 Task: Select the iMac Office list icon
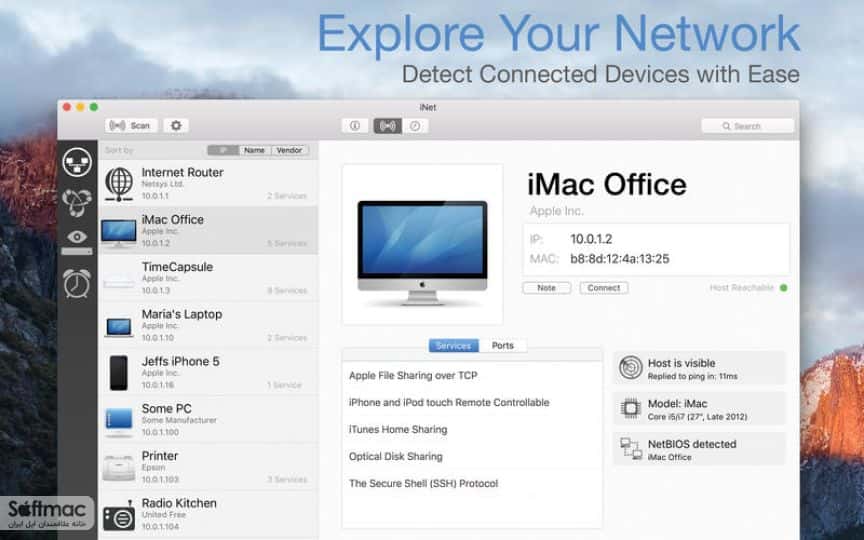coord(118,231)
